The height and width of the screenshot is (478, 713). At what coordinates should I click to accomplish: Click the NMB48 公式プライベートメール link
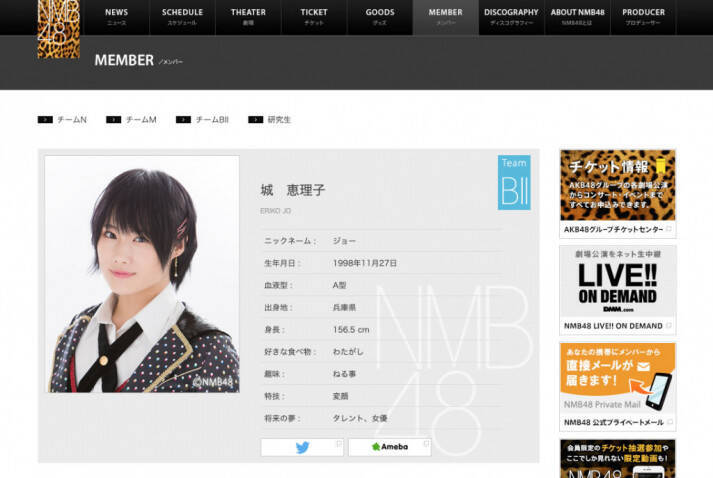click(x=617, y=423)
